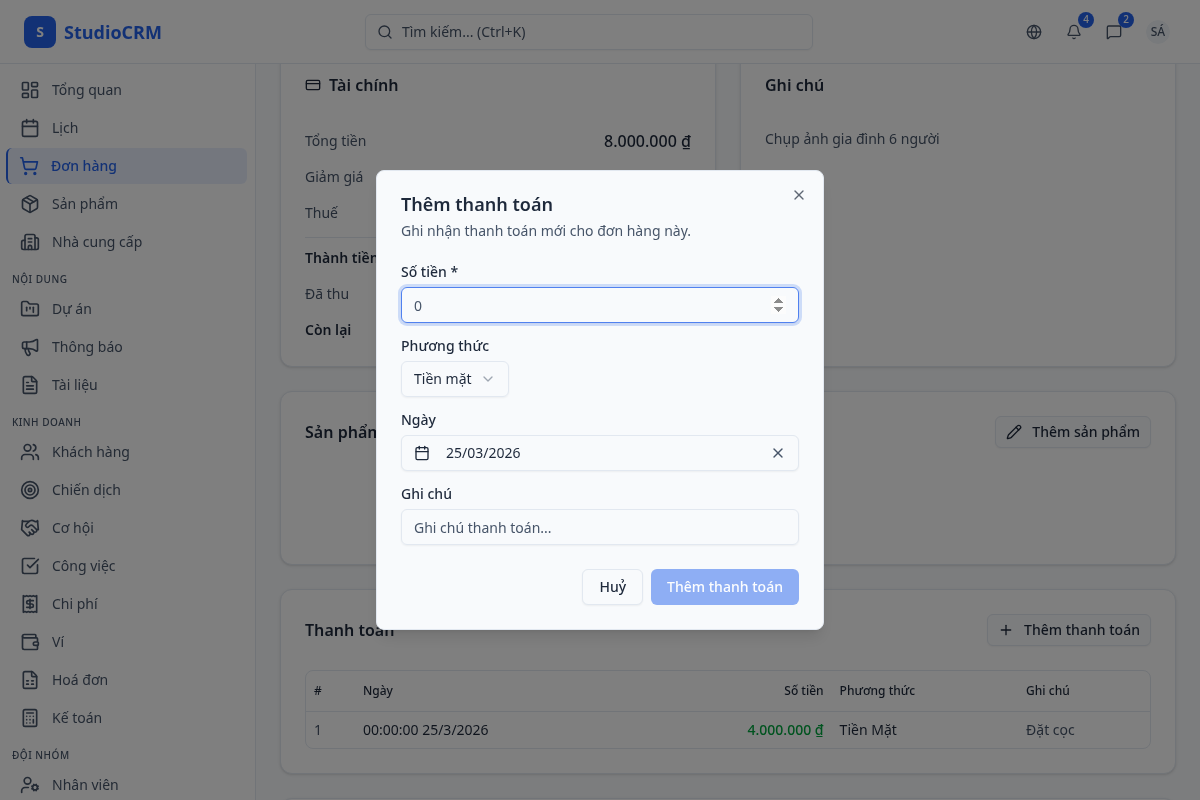Open the SÁ user avatar
This screenshot has height=800, width=1200.
(1158, 32)
